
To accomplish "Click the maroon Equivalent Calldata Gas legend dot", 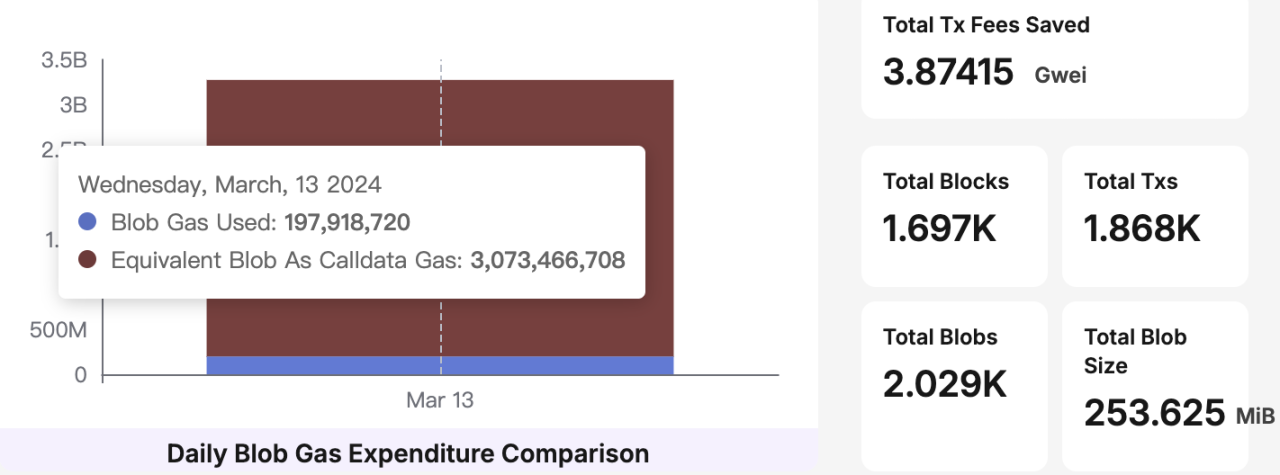I will tap(88, 260).
